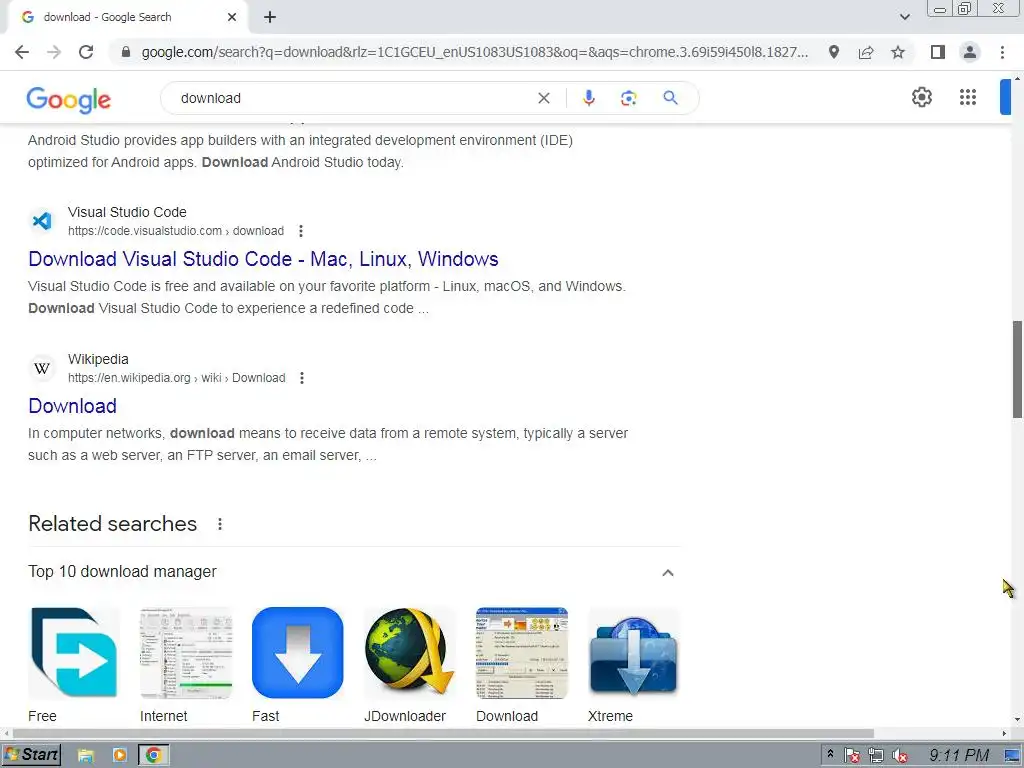Open the tab search dropdown arrow
This screenshot has height=768, width=1024.
pyautogui.click(x=904, y=17)
